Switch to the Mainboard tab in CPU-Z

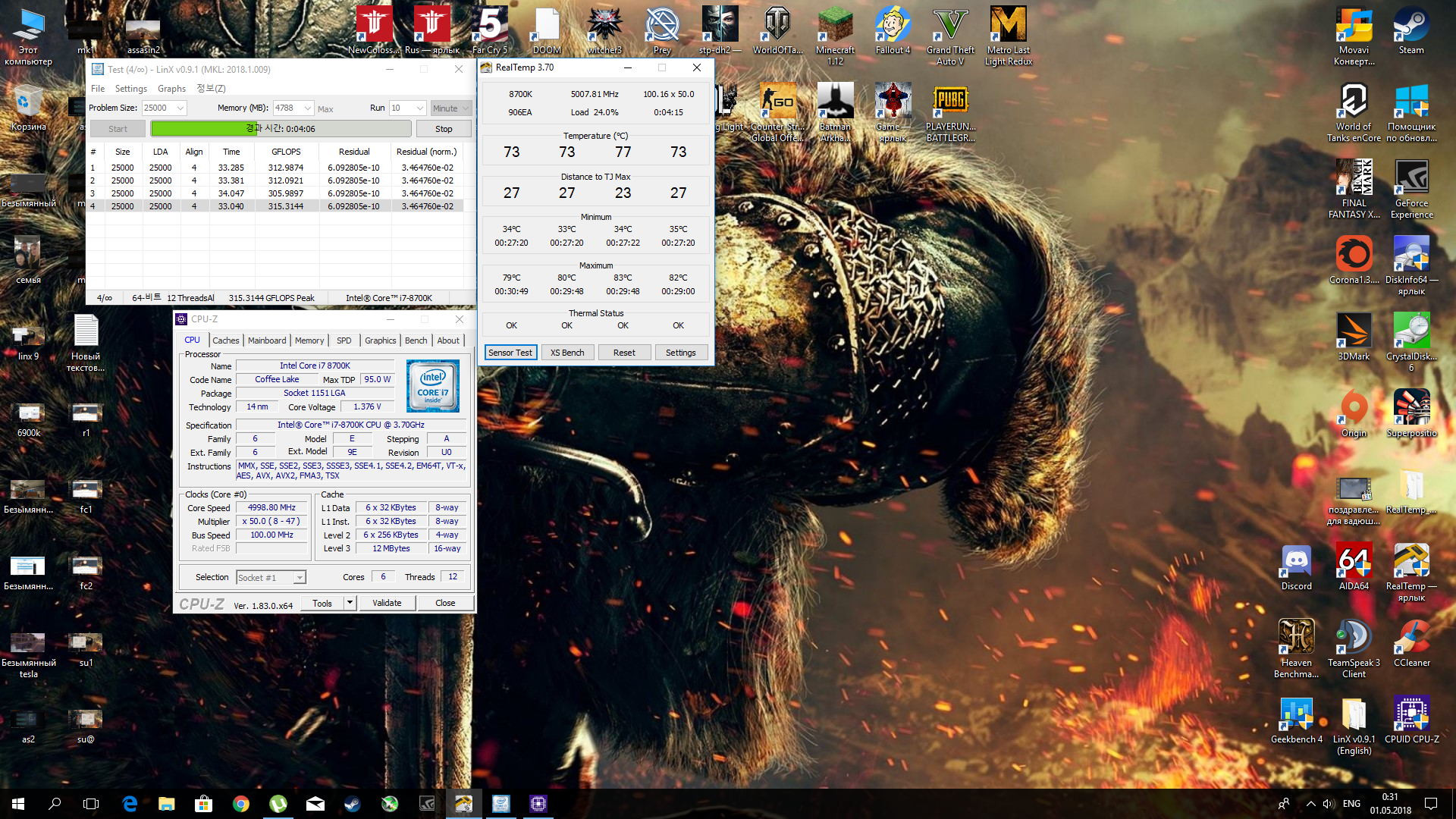267,340
